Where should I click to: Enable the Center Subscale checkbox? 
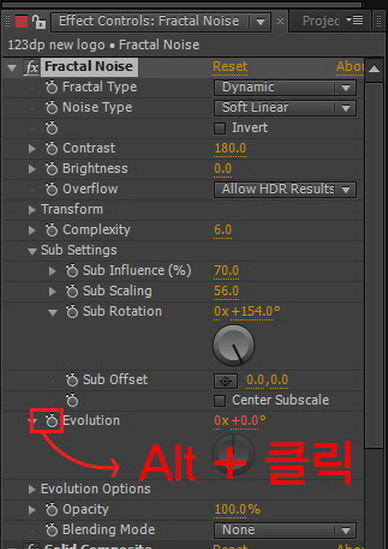[220, 401]
